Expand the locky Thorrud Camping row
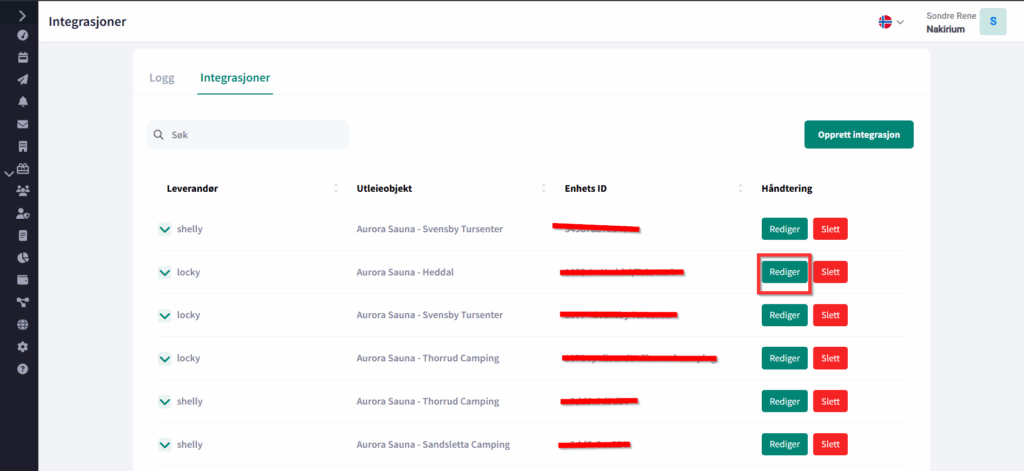Screen dimensions: 1024x471 (x=165, y=358)
